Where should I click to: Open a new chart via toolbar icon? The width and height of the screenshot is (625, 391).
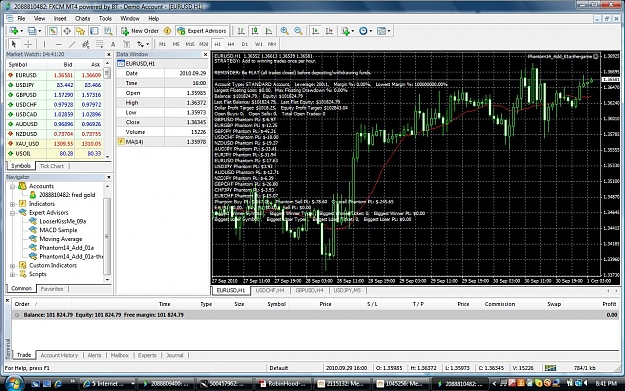coord(14,31)
